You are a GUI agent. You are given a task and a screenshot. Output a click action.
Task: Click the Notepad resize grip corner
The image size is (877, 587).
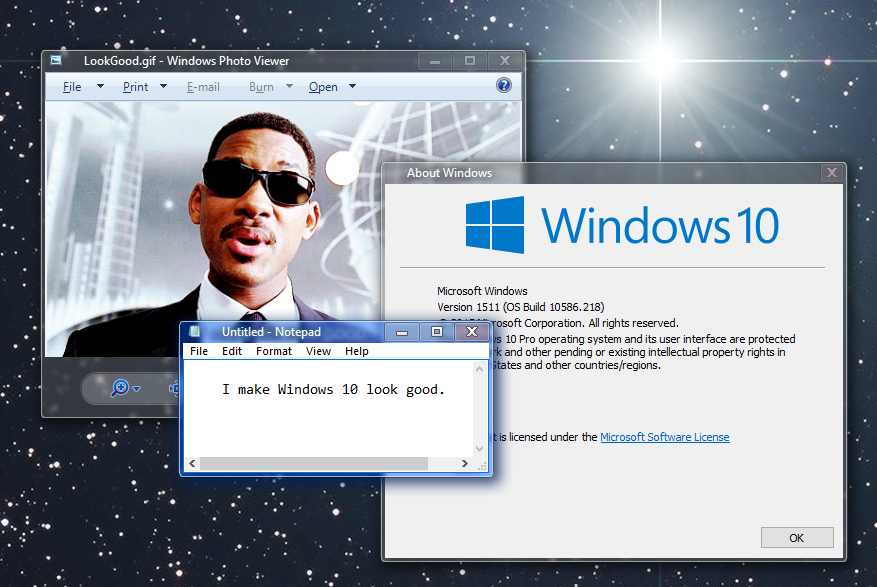click(482, 466)
